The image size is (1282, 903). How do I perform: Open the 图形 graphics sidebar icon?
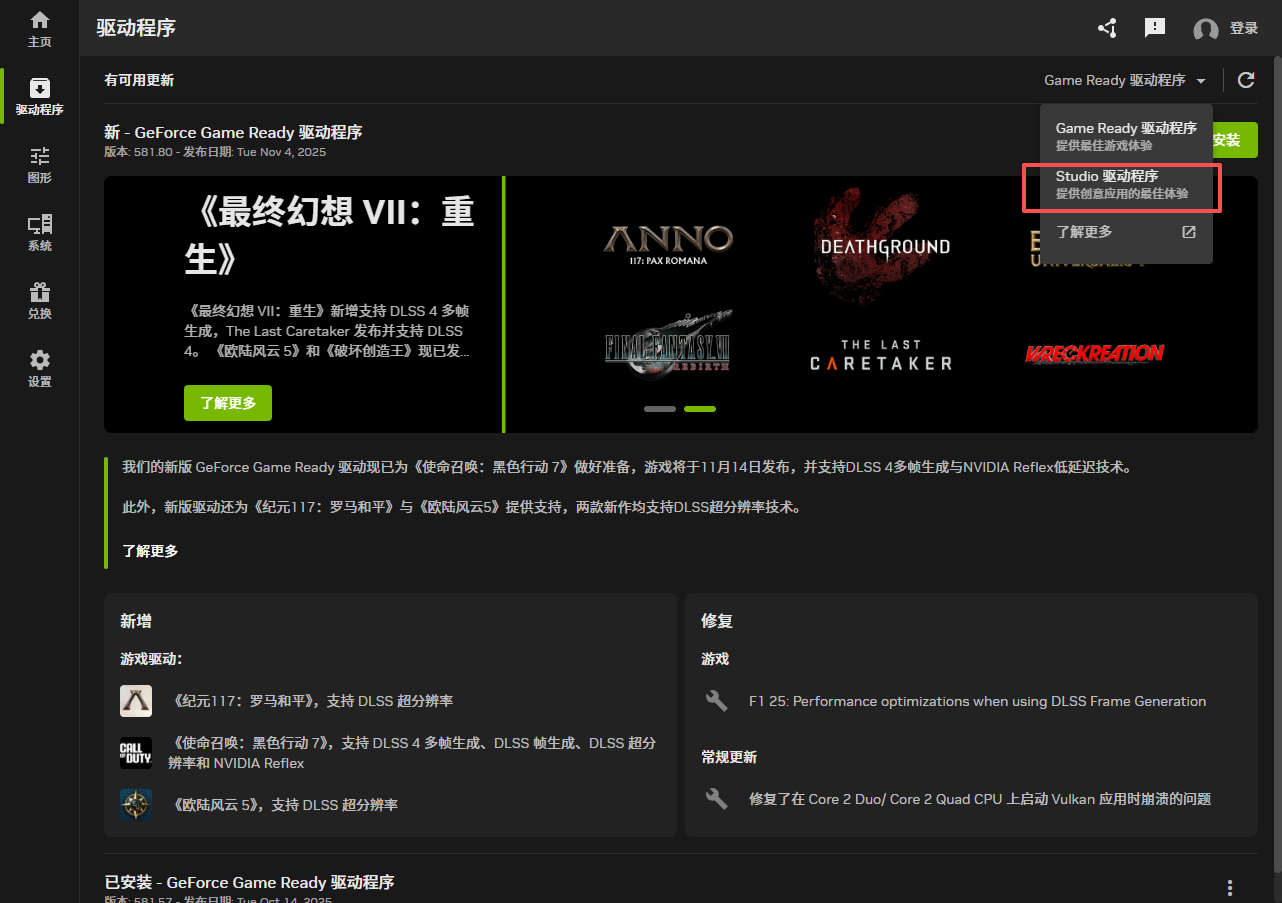pos(40,164)
